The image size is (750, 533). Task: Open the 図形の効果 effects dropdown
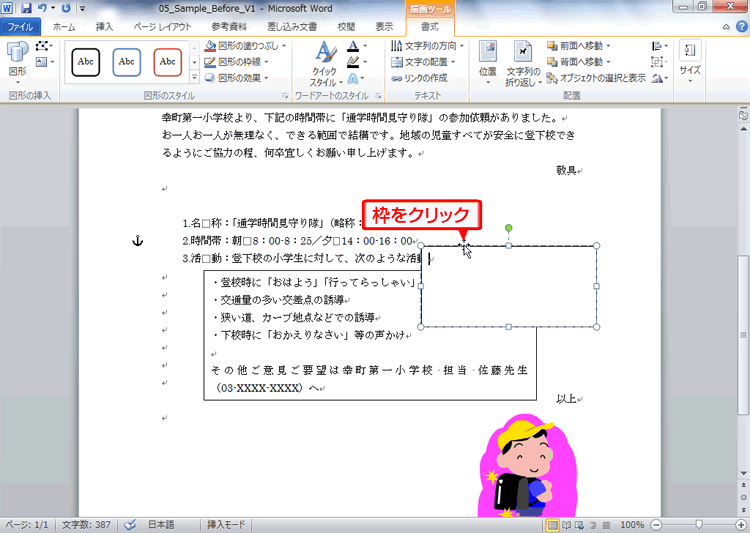click(237, 78)
